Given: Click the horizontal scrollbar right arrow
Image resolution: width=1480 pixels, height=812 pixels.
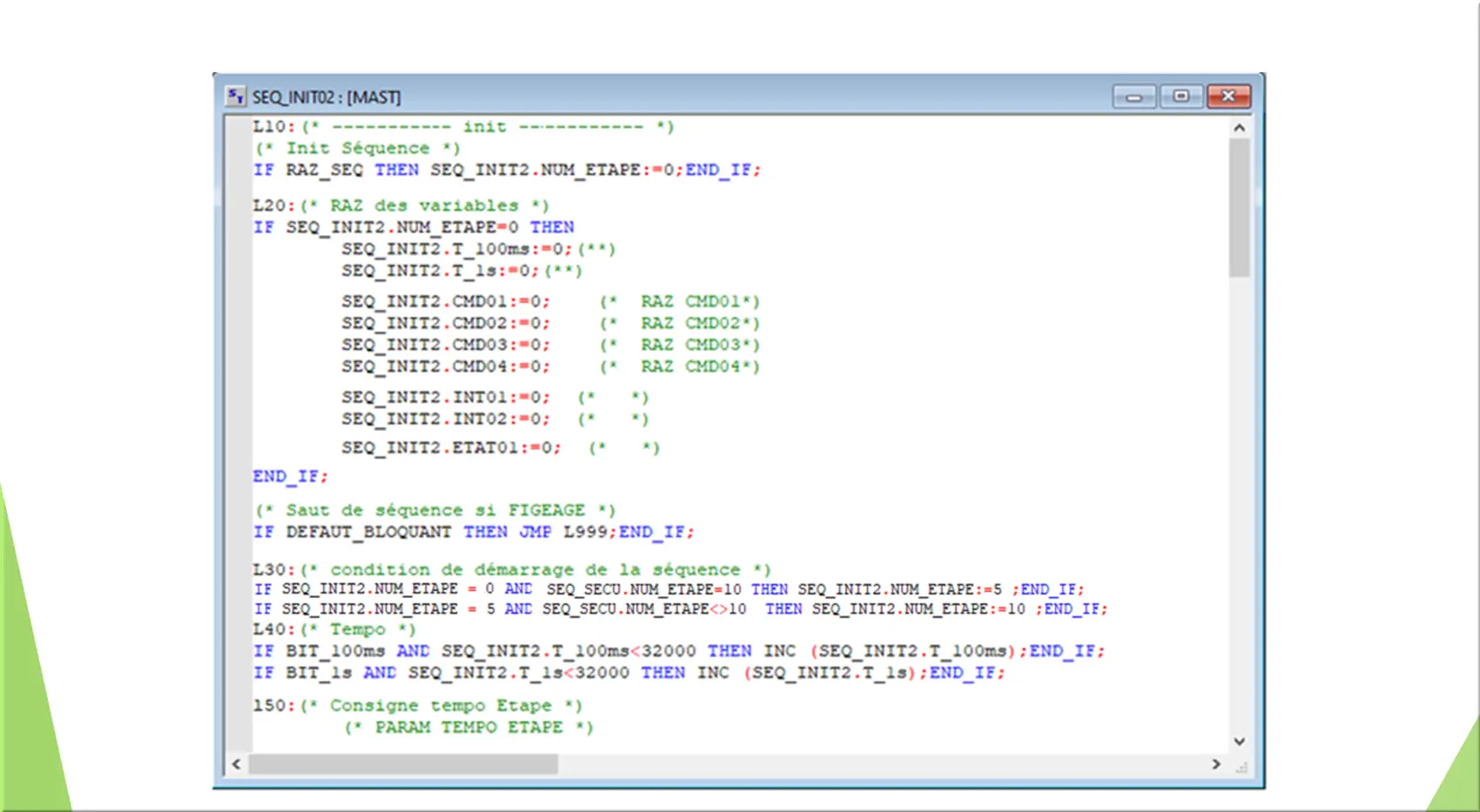Looking at the screenshot, I should coord(1216,764).
